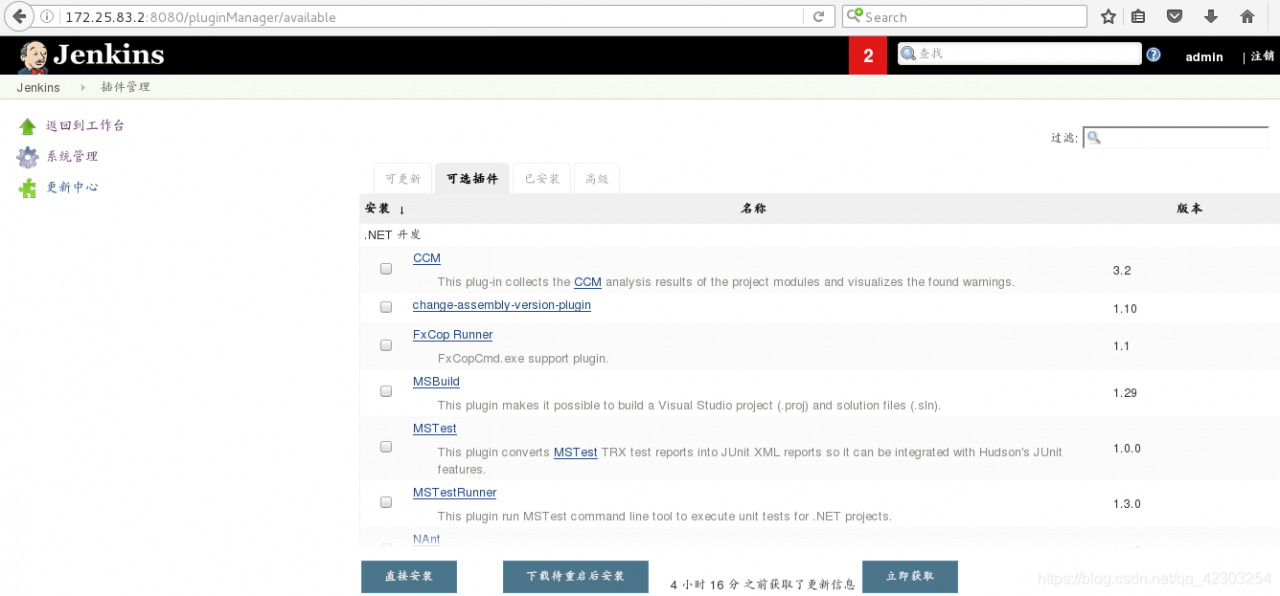Click the browser back arrow button

coord(17,17)
